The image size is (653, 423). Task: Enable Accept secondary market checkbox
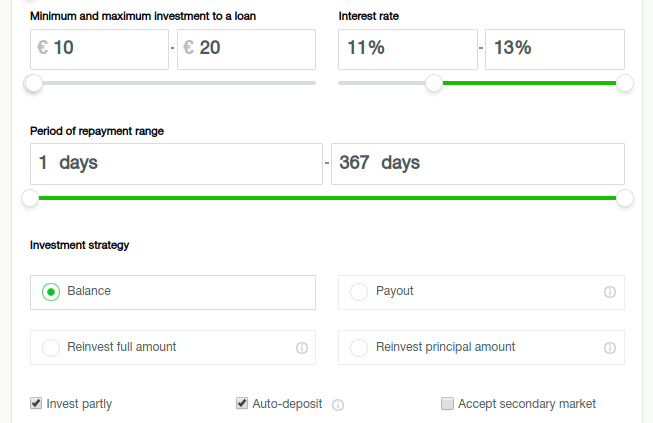point(447,404)
